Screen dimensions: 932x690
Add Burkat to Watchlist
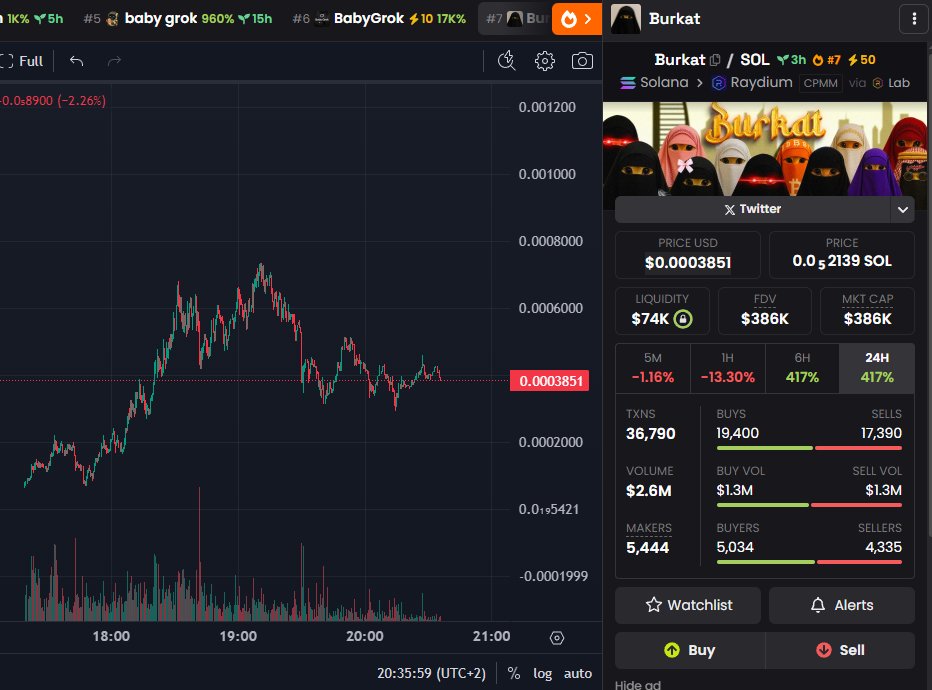(688, 605)
